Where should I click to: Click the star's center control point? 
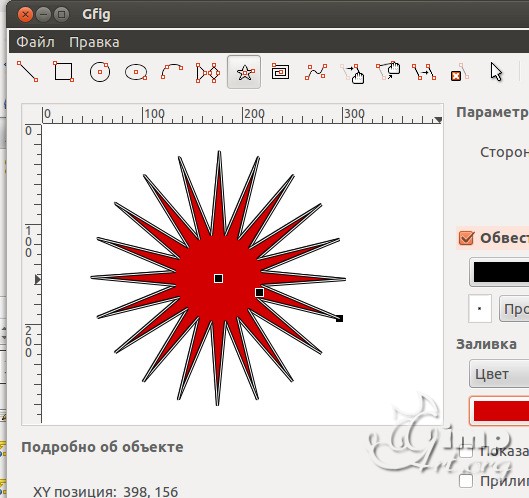(218, 278)
